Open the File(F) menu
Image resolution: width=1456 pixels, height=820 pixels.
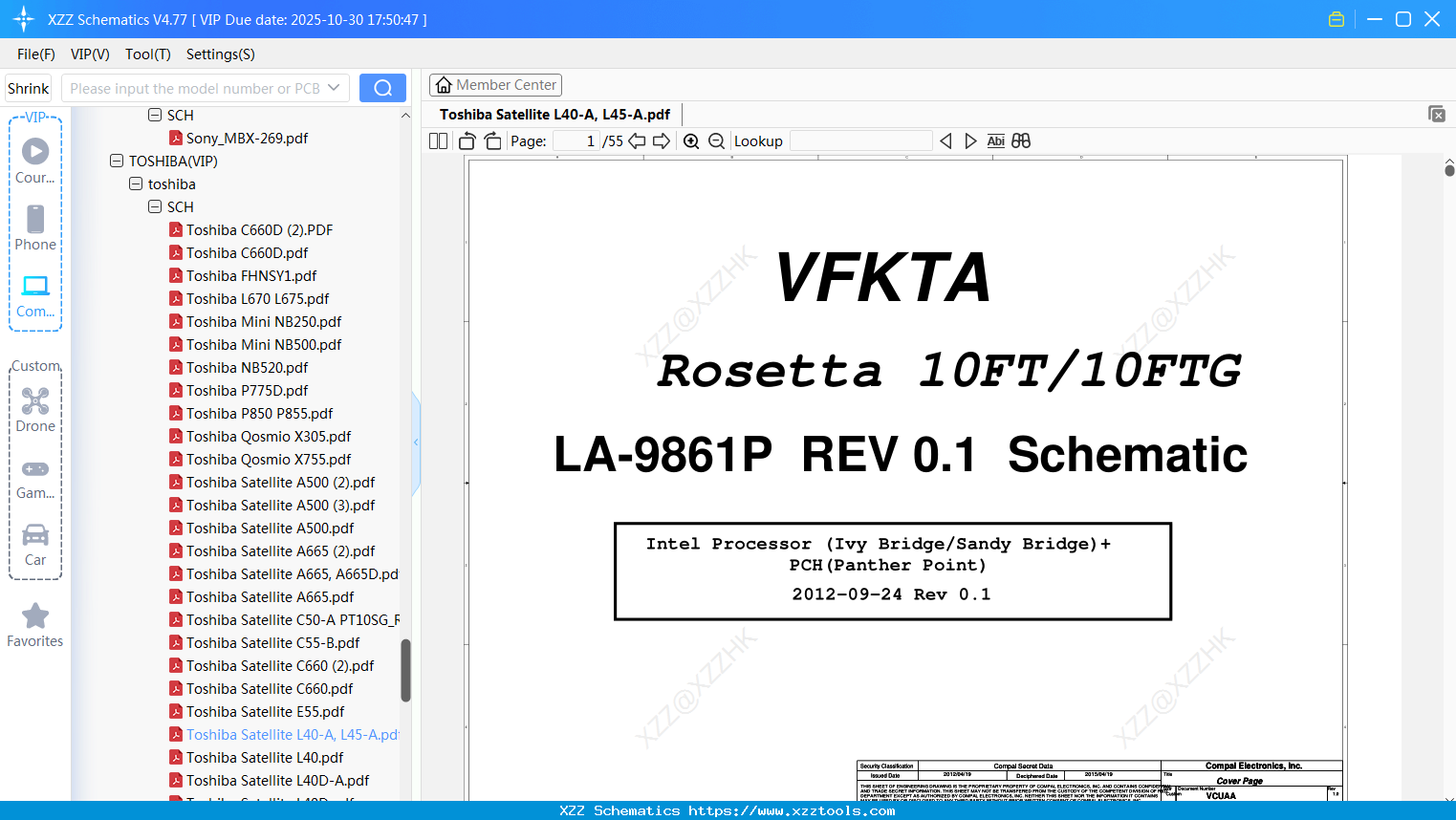click(x=36, y=54)
